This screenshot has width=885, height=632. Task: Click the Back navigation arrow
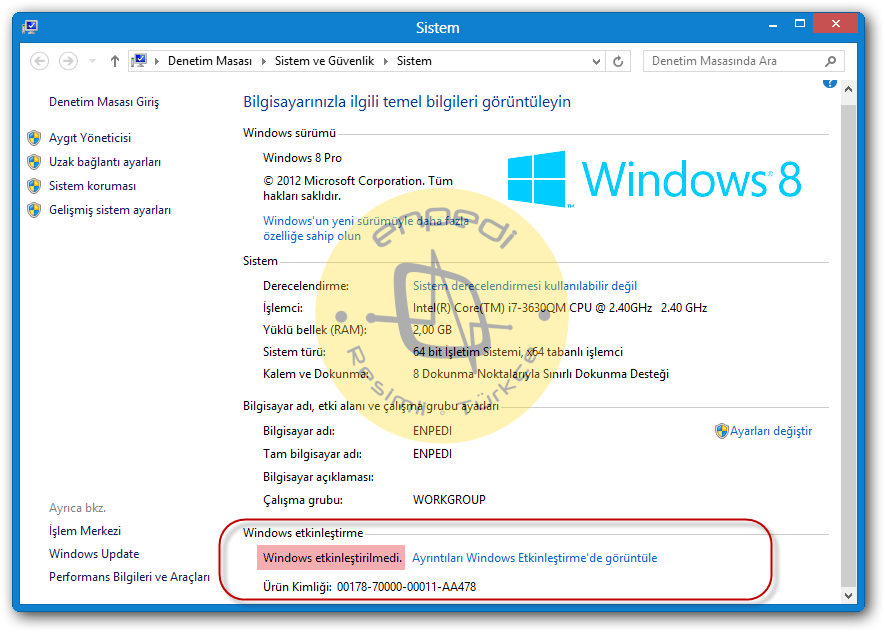coord(40,61)
